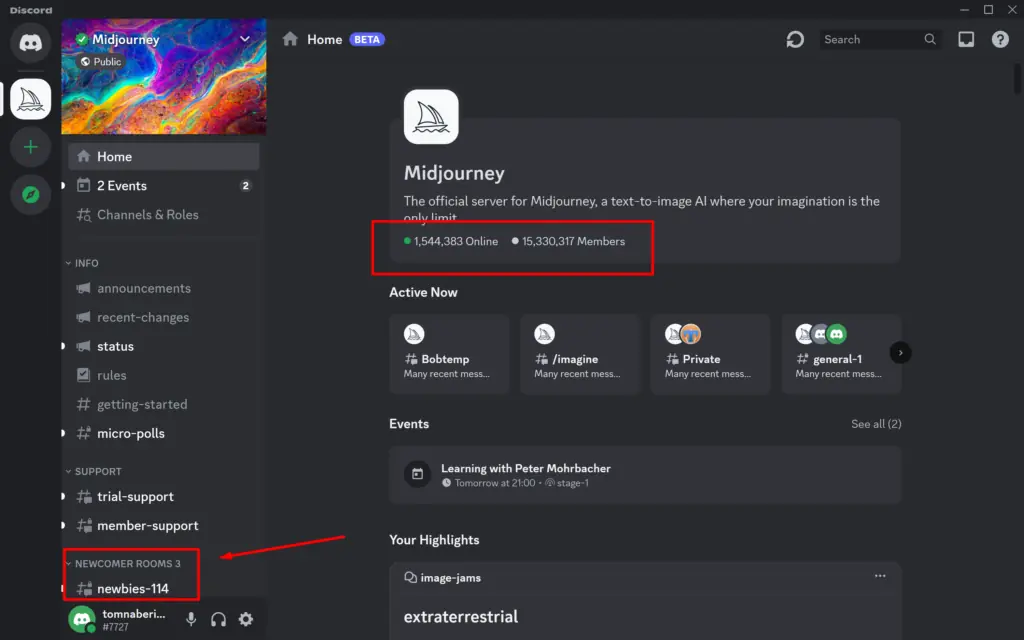Open Learning with Peter Mohrbacher event
The image size is (1024, 640).
point(645,475)
